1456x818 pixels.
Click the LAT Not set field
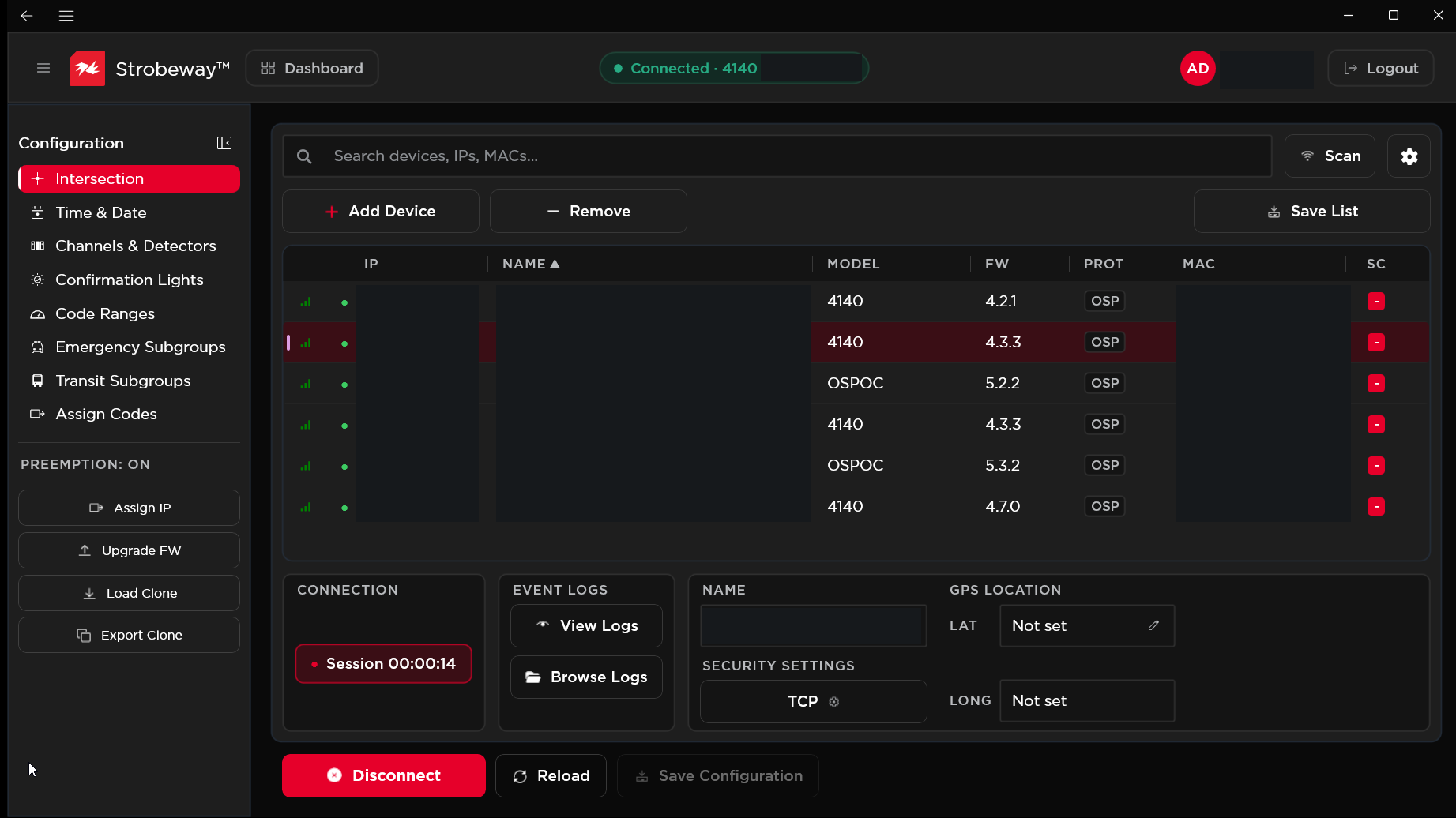click(x=1087, y=625)
